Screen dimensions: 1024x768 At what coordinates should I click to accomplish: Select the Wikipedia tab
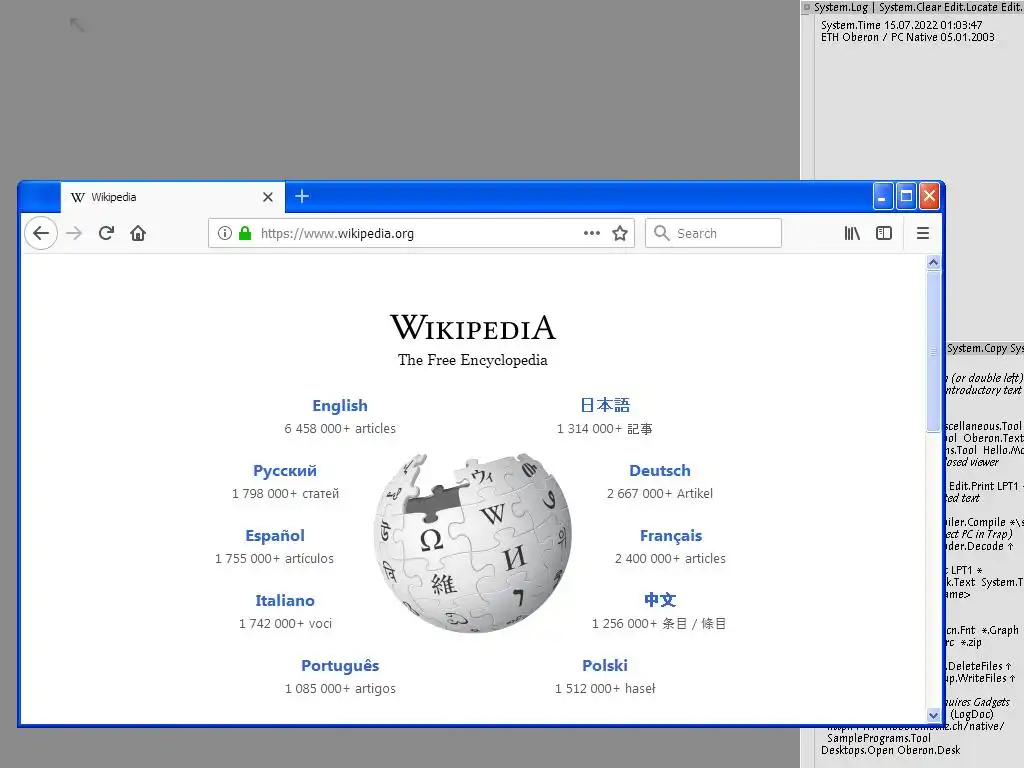coord(172,197)
